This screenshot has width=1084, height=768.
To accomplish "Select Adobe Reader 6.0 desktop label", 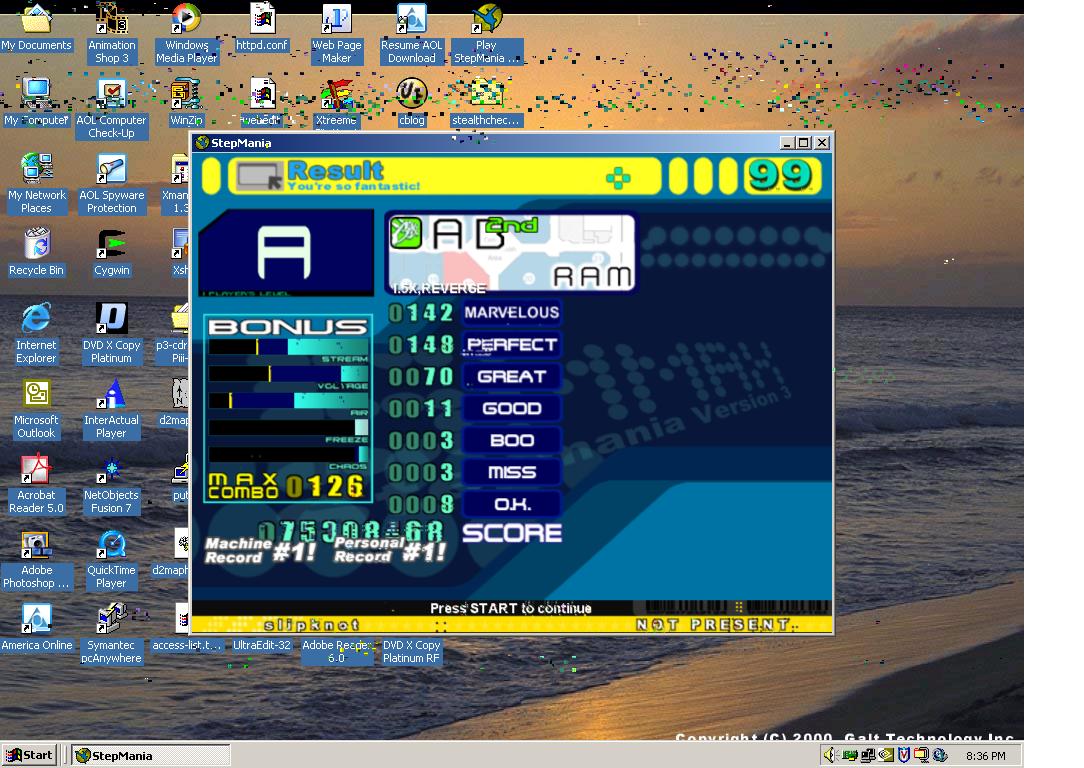I will [336, 651].
